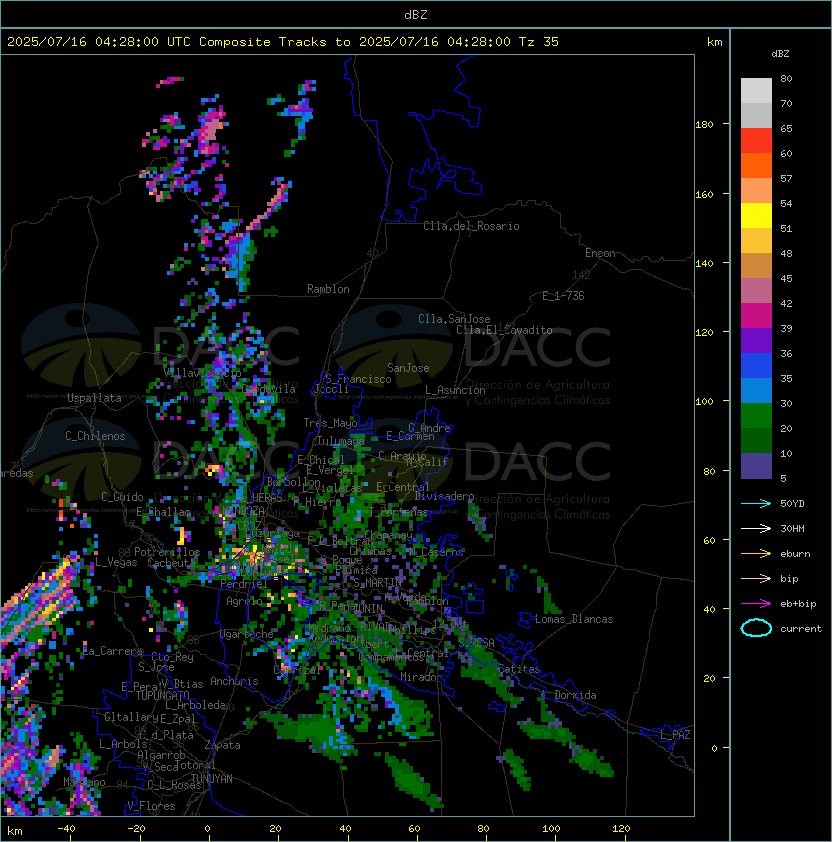Click the -40 km tick on bottom axis
Viewport: 832px width, 842px height.
pyautogui.click(x=67, y=829)
